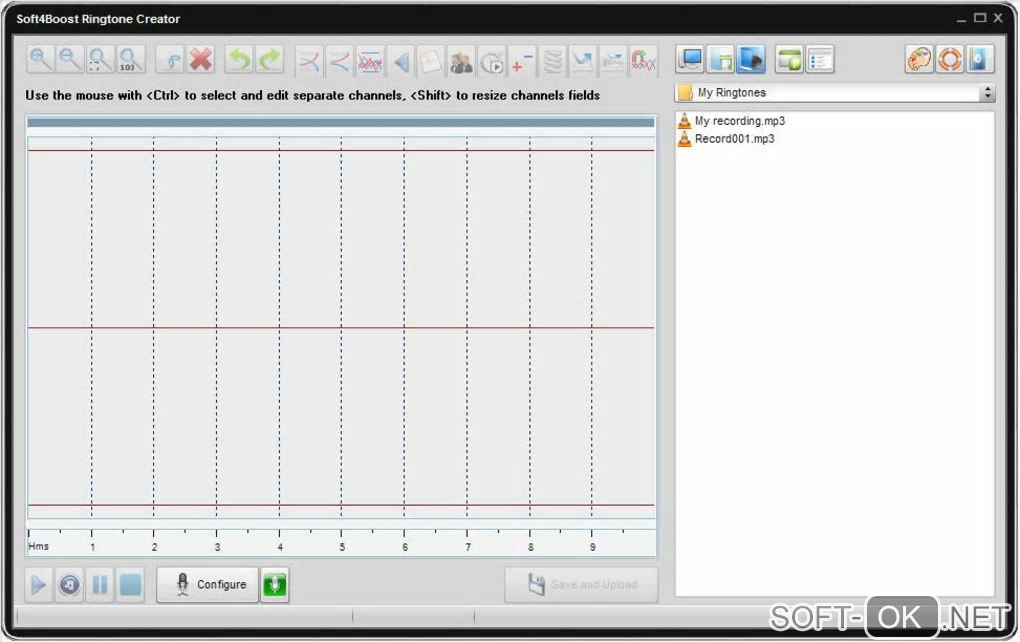
Task: Redo with the green right arrow
Action: pos(269,60)
